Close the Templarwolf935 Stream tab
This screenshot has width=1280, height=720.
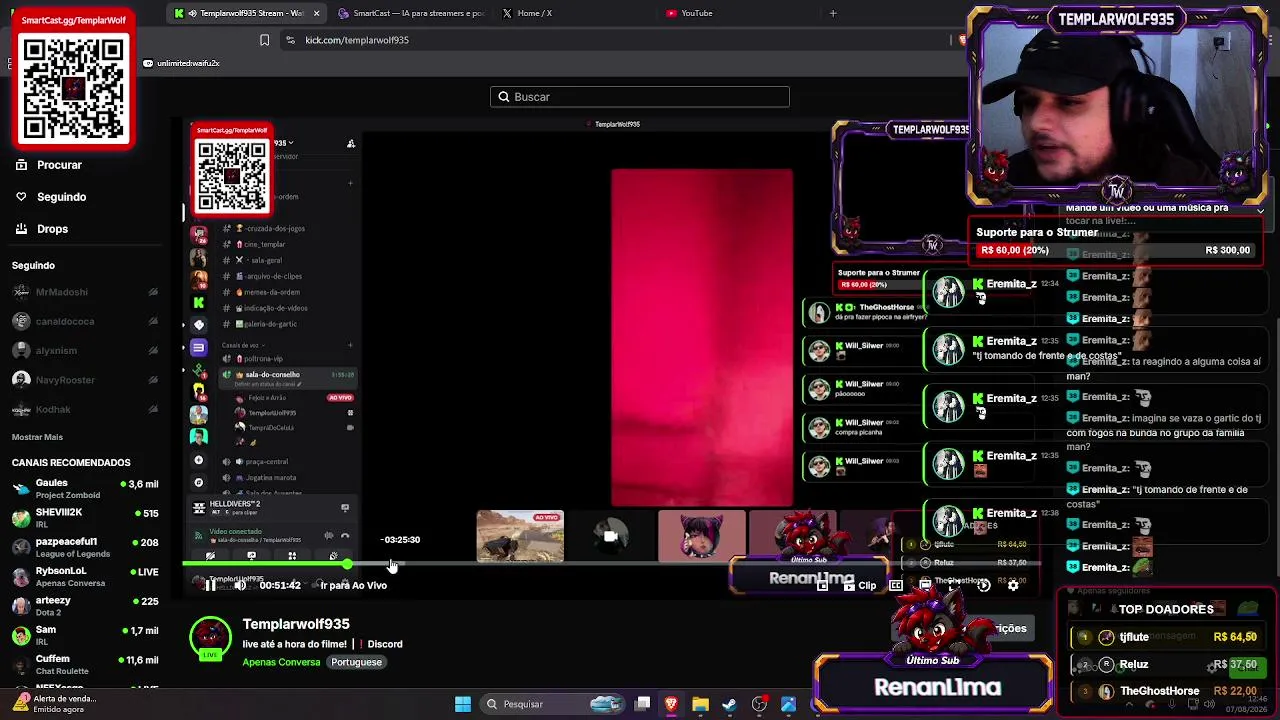pyautogui.click(x=317, y=13)
